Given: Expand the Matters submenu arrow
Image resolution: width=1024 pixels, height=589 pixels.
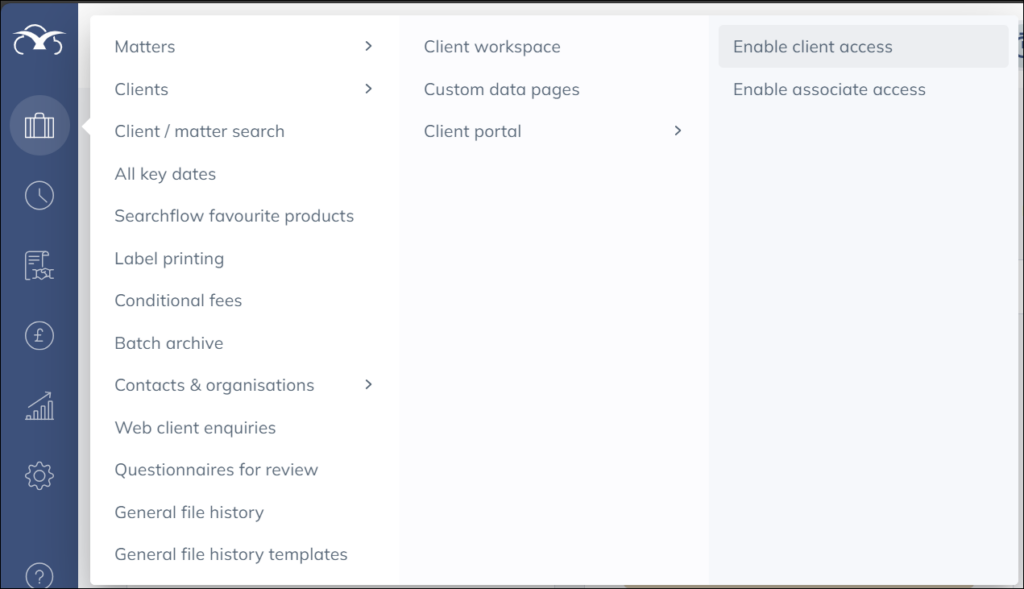Looking at the screenshot, I should [368, 46].
